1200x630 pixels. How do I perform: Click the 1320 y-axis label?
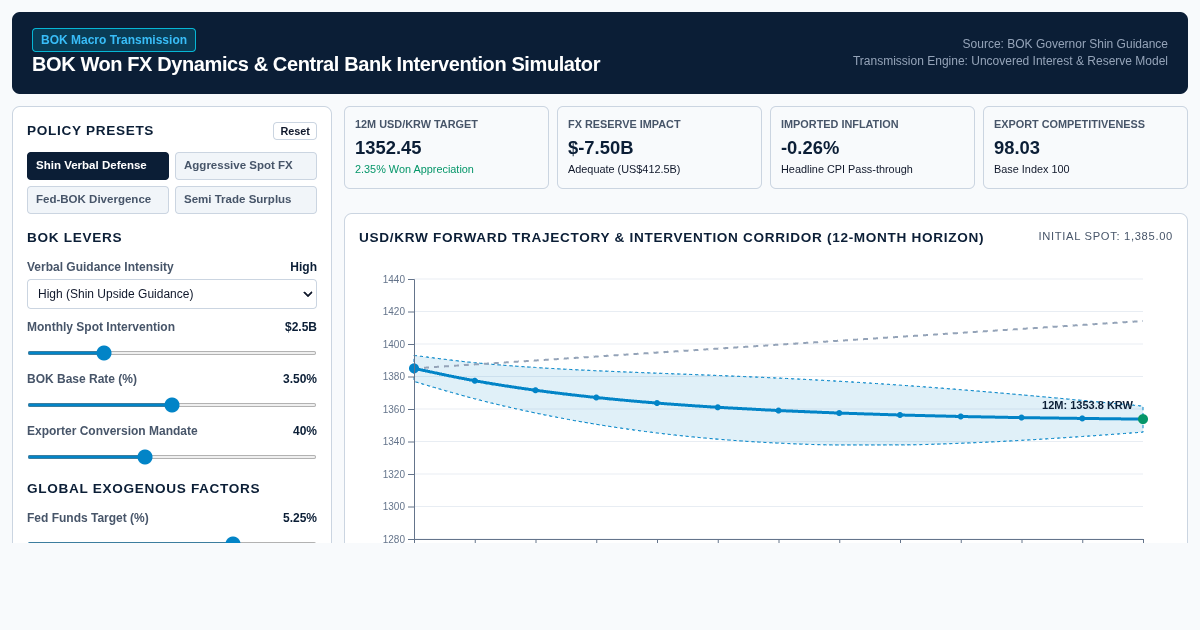point(394,474)
